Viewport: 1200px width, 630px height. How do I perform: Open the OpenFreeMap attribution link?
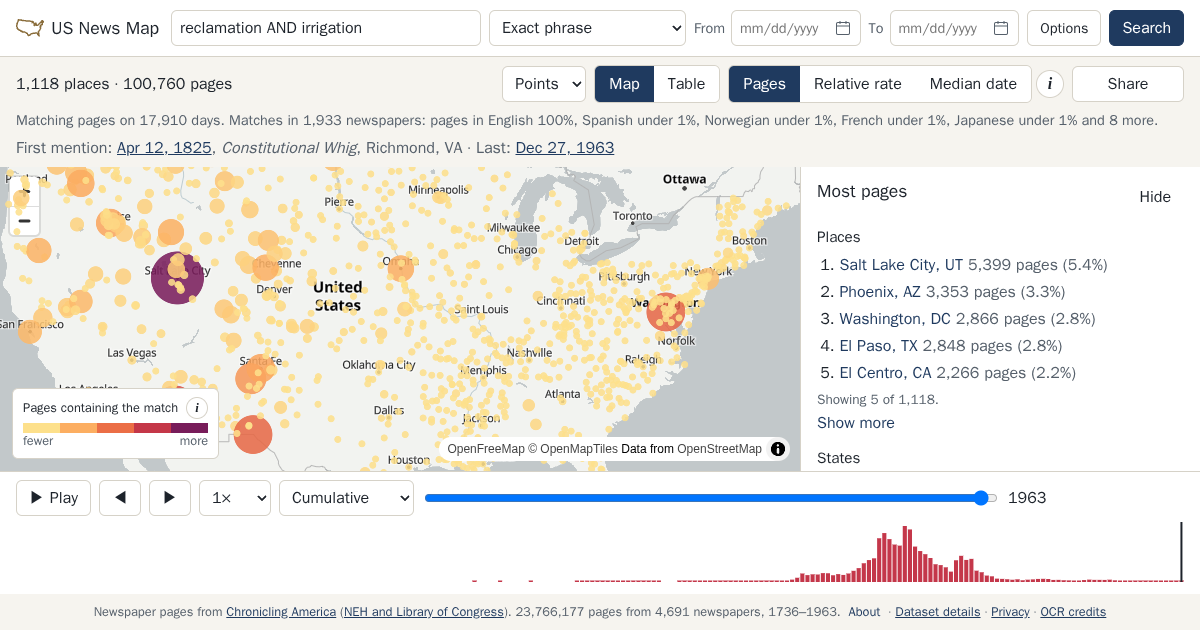pyautogui.click(x=486, y=449)
